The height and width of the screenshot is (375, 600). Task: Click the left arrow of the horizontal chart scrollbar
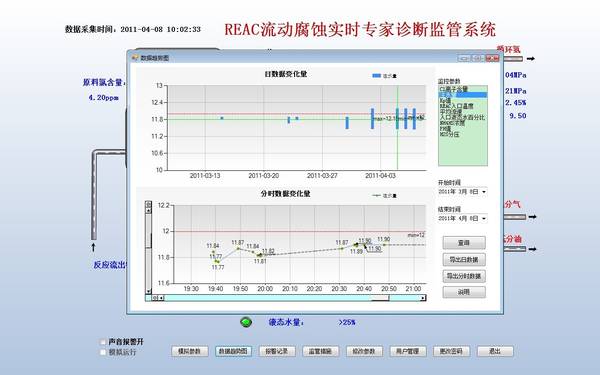[x=161, y=298]
